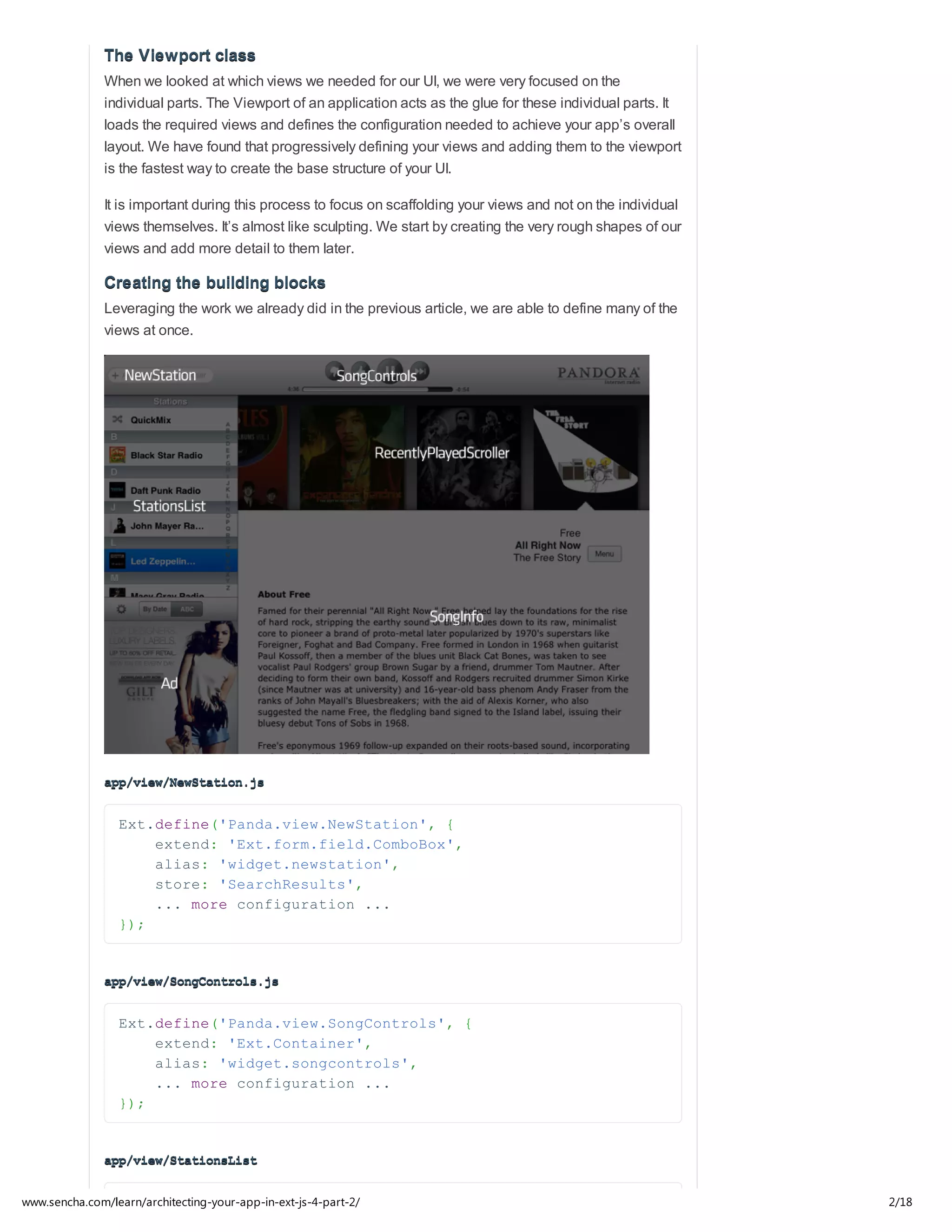Viewport: 952px width, 1232px height.
Task: Click the Daft Punk Radio station thumbnail
Action: (x=117, y=490)
